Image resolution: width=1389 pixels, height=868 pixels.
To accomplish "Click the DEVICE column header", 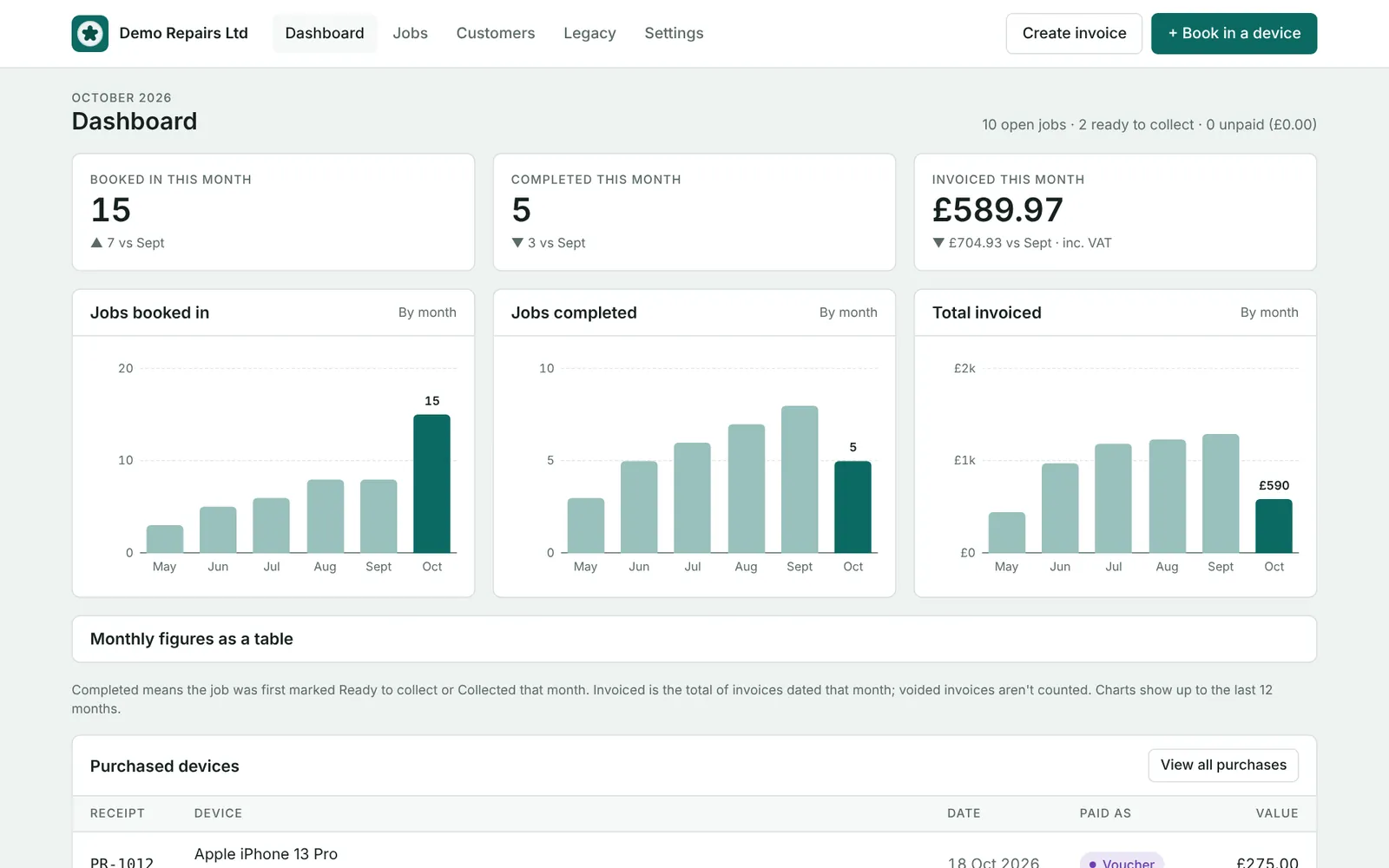I will coord(218,813).
